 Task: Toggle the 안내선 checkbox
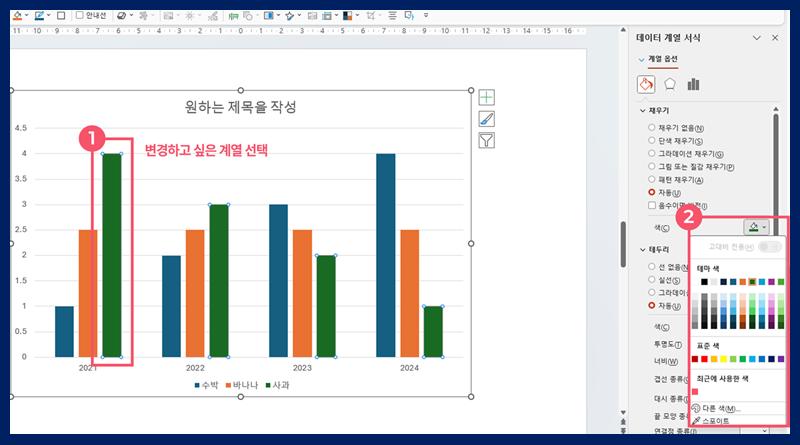click(x=80, y=15)
